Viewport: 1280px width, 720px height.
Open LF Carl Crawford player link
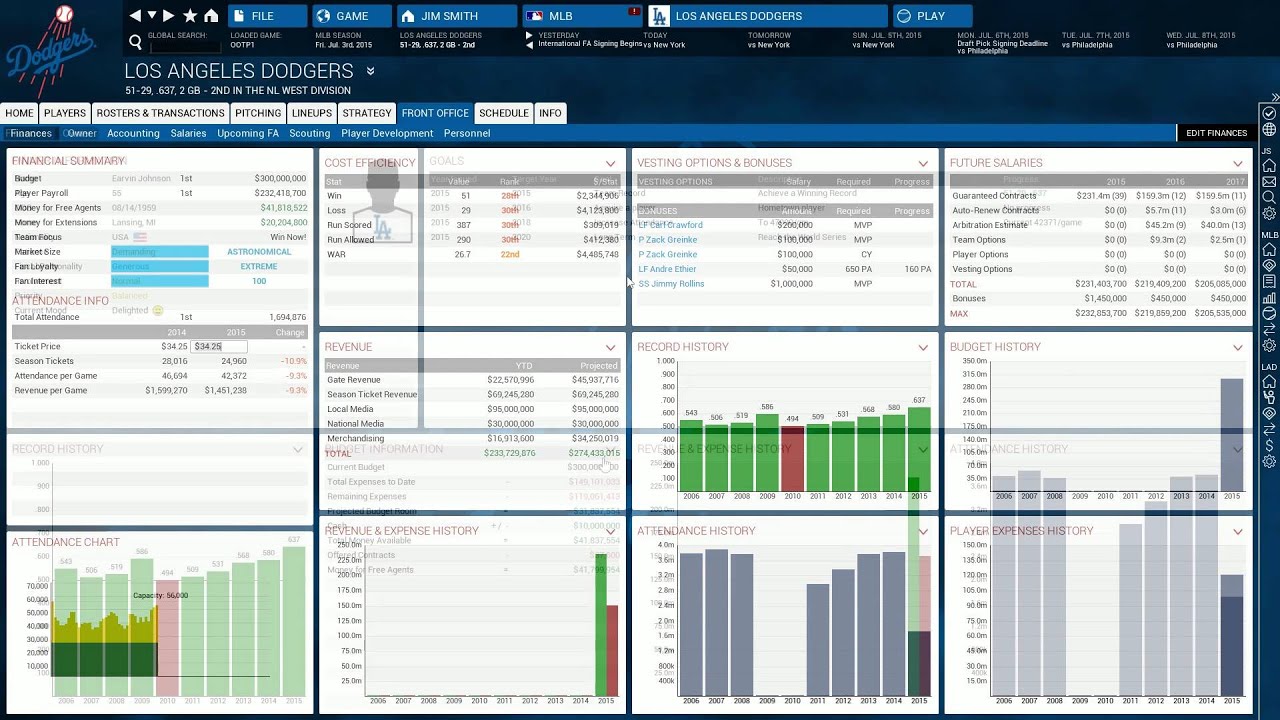(x=671, y=225)
